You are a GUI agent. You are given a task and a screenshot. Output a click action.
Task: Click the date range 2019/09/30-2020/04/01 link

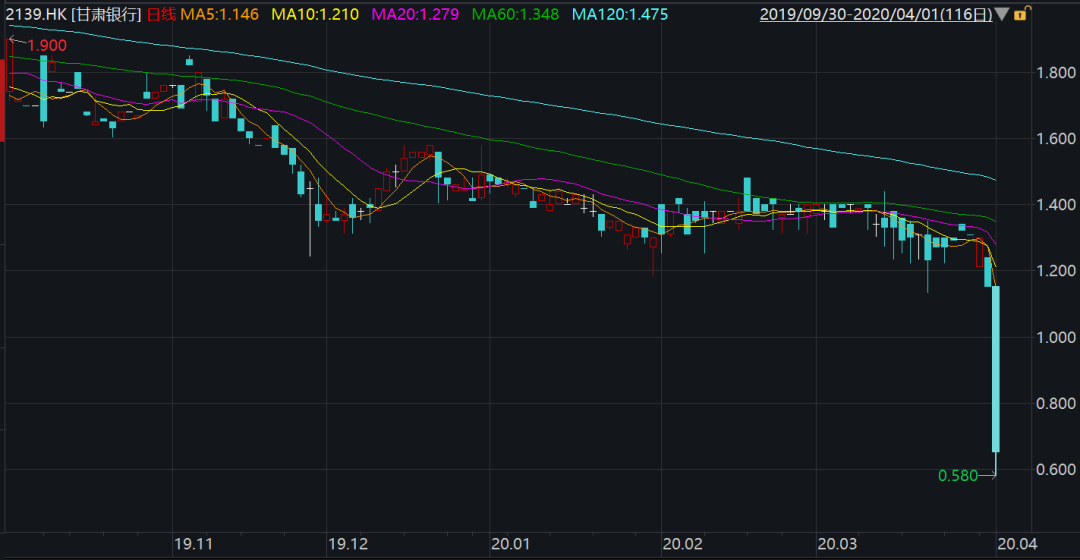876,14
